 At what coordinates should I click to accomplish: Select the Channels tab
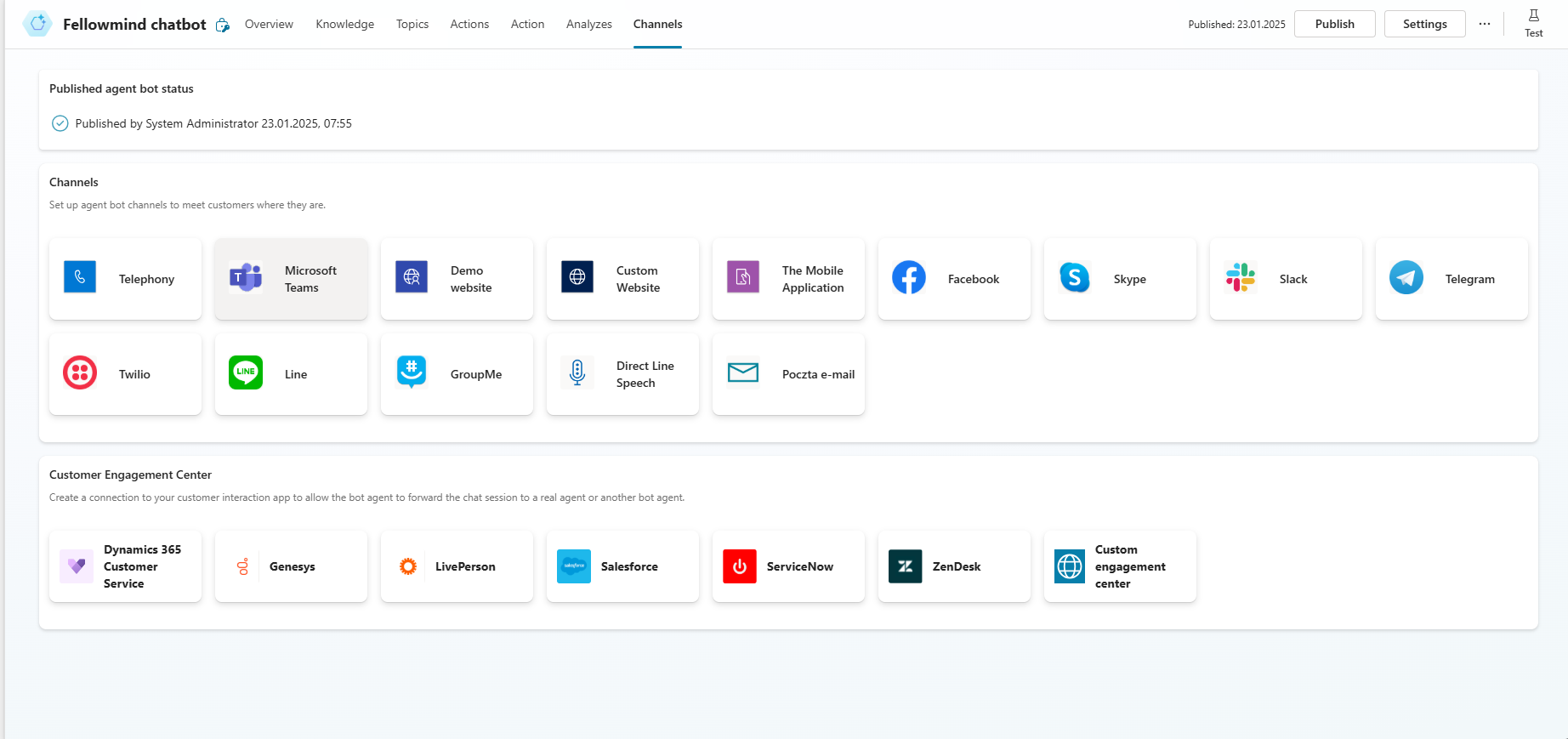[657, 24]
